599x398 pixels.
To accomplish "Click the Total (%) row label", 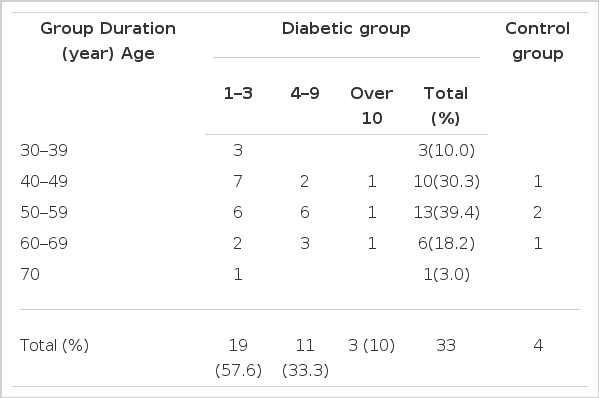I will (x=54, y=346).
